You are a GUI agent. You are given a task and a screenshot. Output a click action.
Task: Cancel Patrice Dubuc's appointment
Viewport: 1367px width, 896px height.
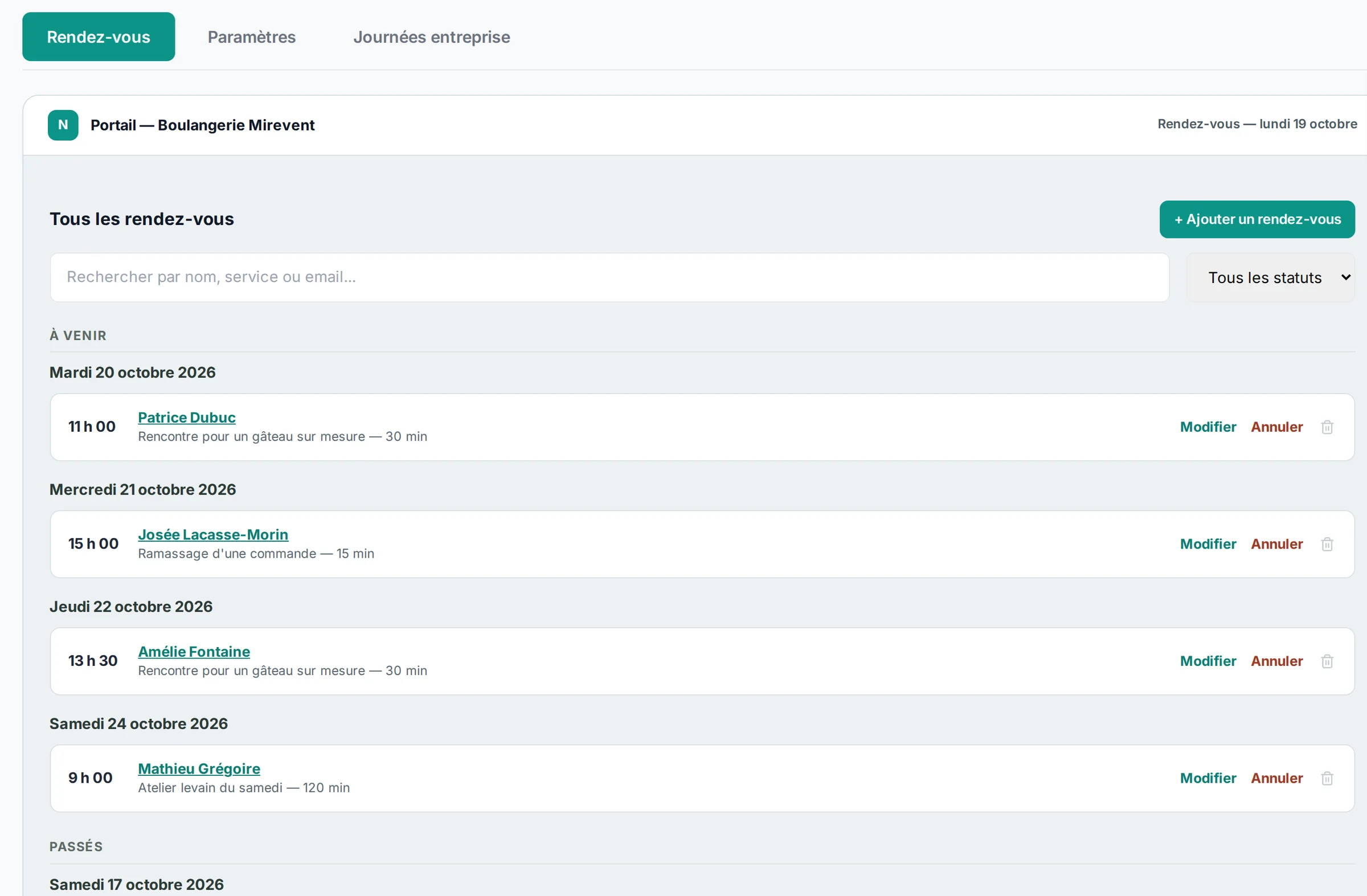coord(1277,427)
